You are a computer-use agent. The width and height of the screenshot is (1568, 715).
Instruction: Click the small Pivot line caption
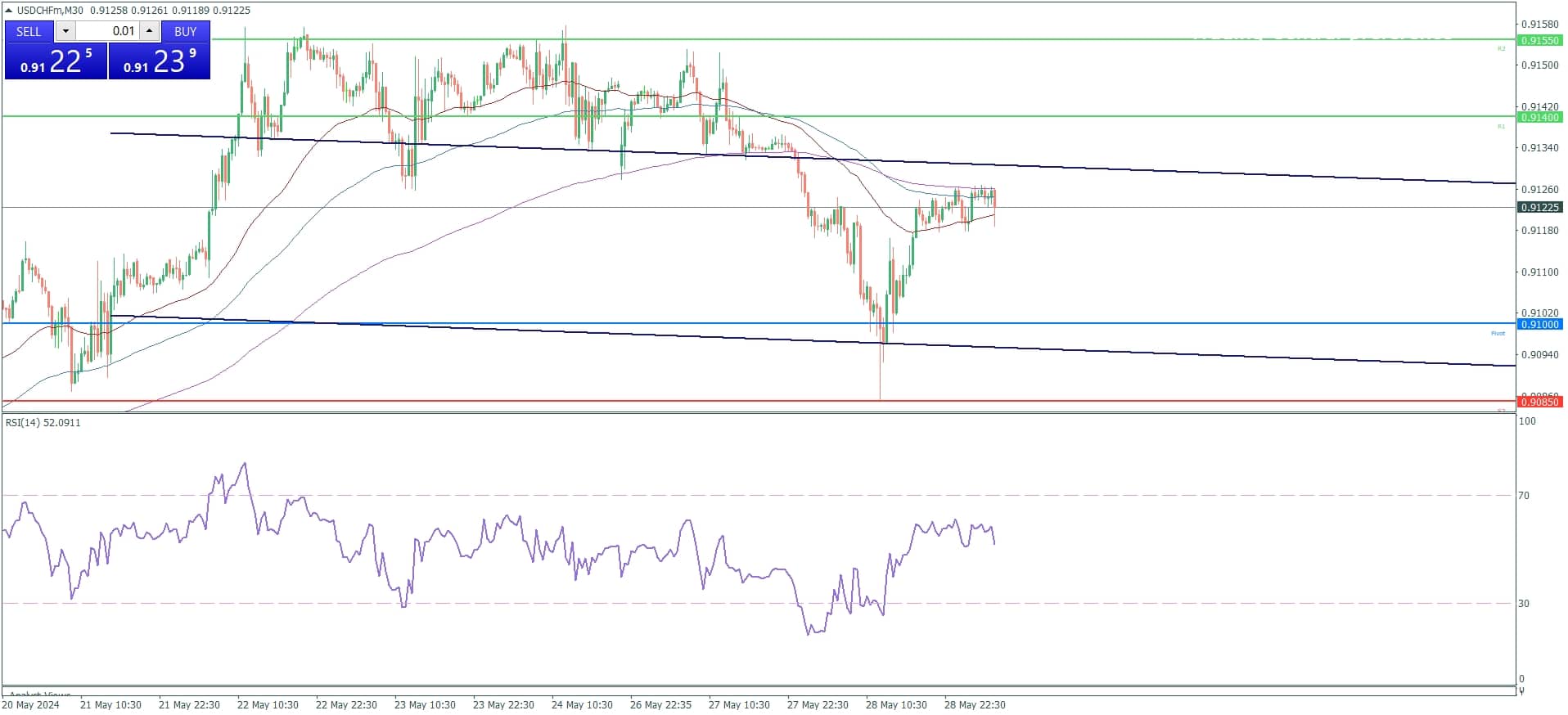pyautogui.click(x=1498, y=333)
